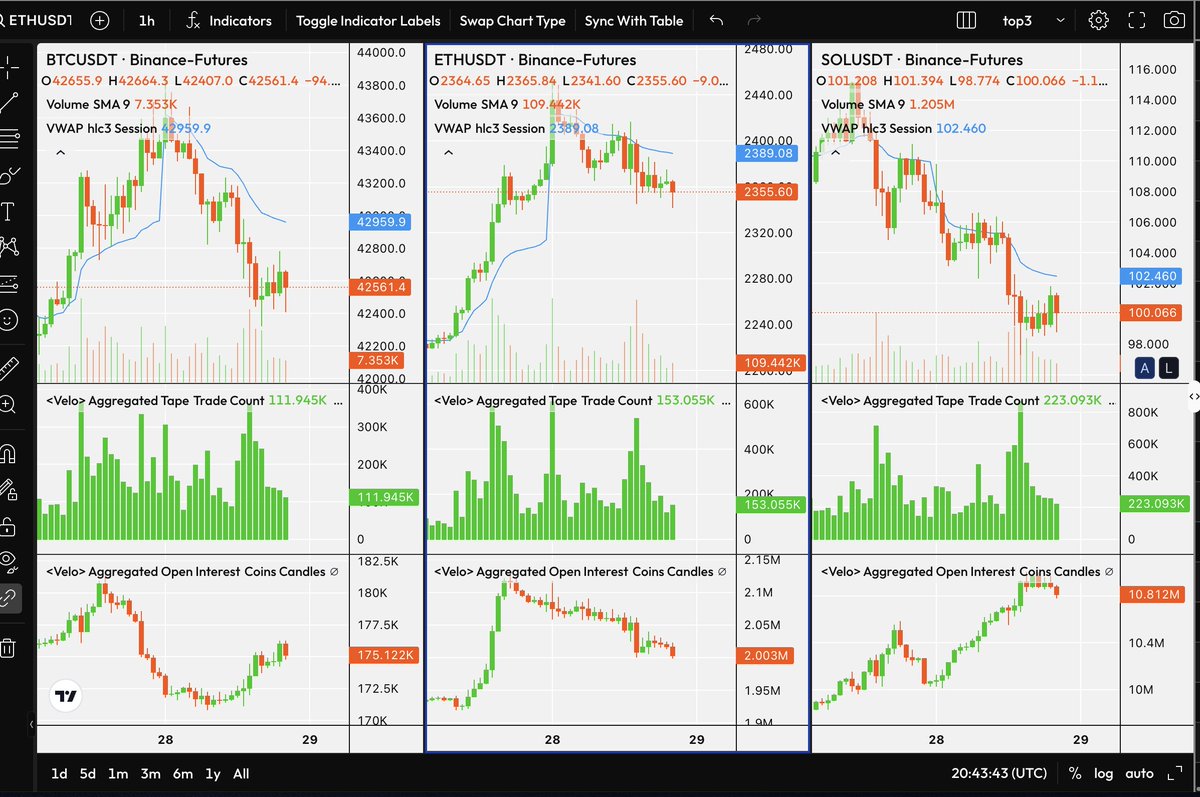Open the forecasting and measurement tools

tap(9, 283)
